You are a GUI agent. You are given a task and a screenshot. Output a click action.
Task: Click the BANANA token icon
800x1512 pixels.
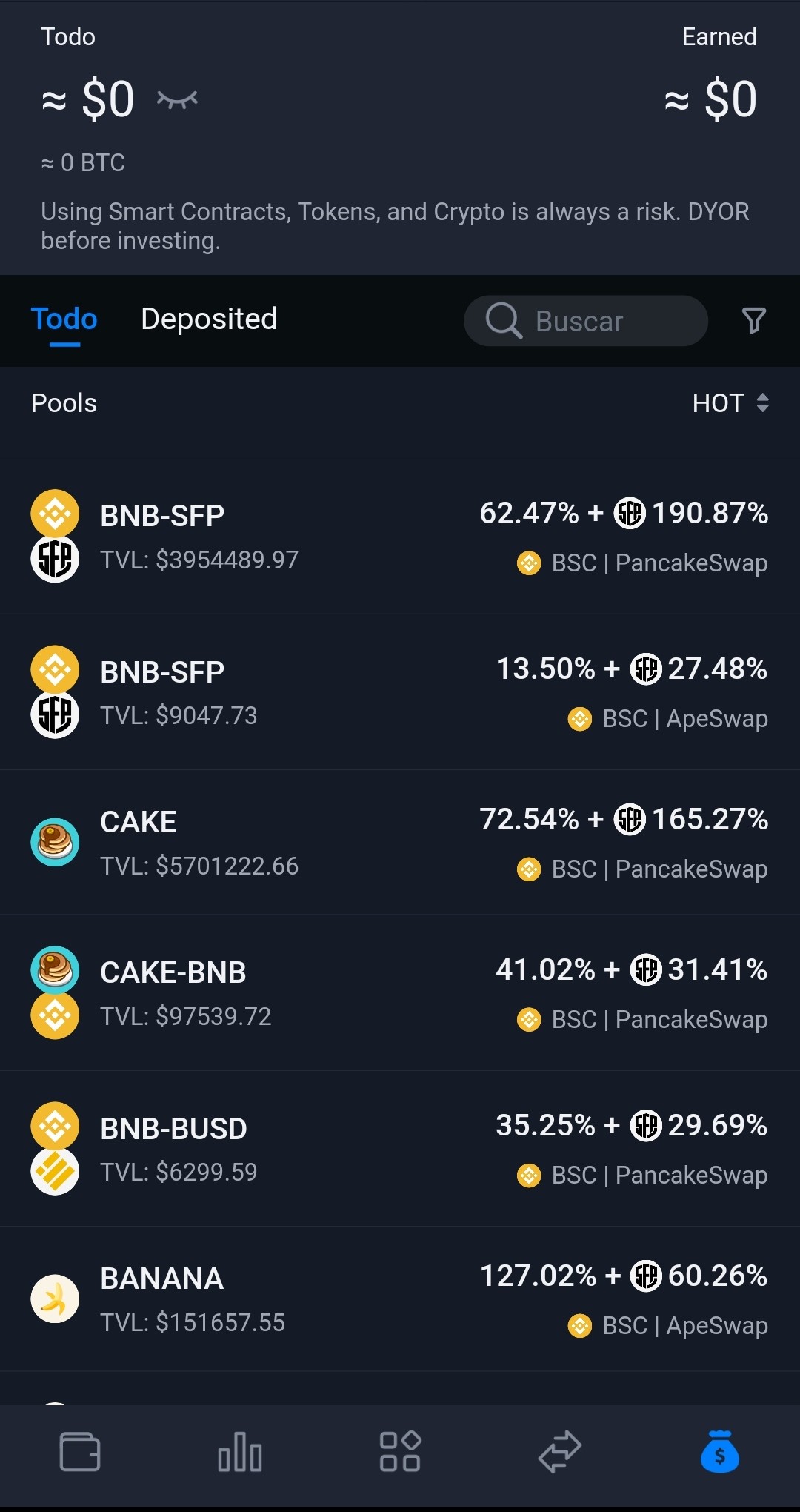click(55, 1299)
